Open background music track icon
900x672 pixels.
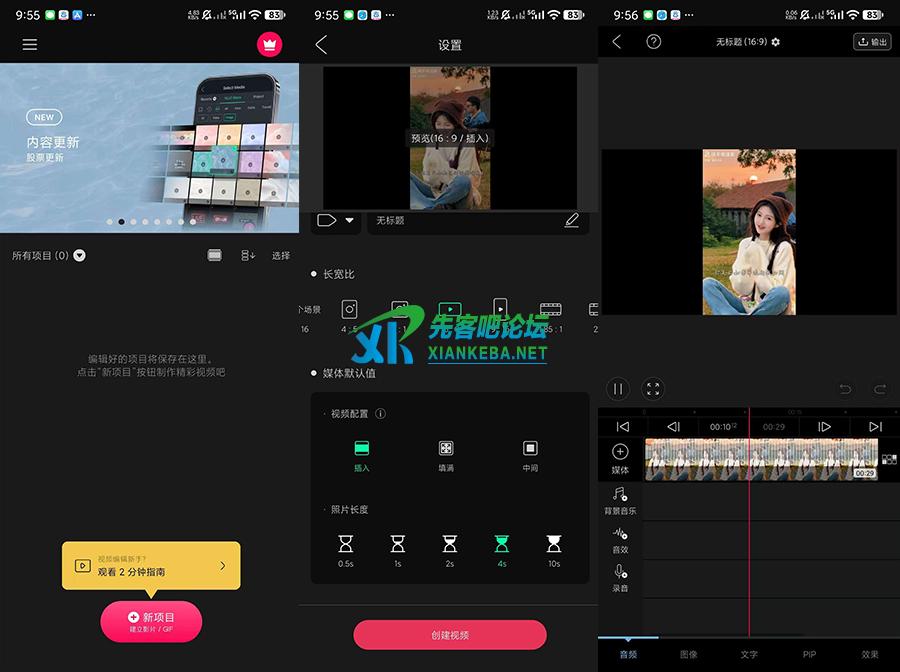click(x=620, y=496)
